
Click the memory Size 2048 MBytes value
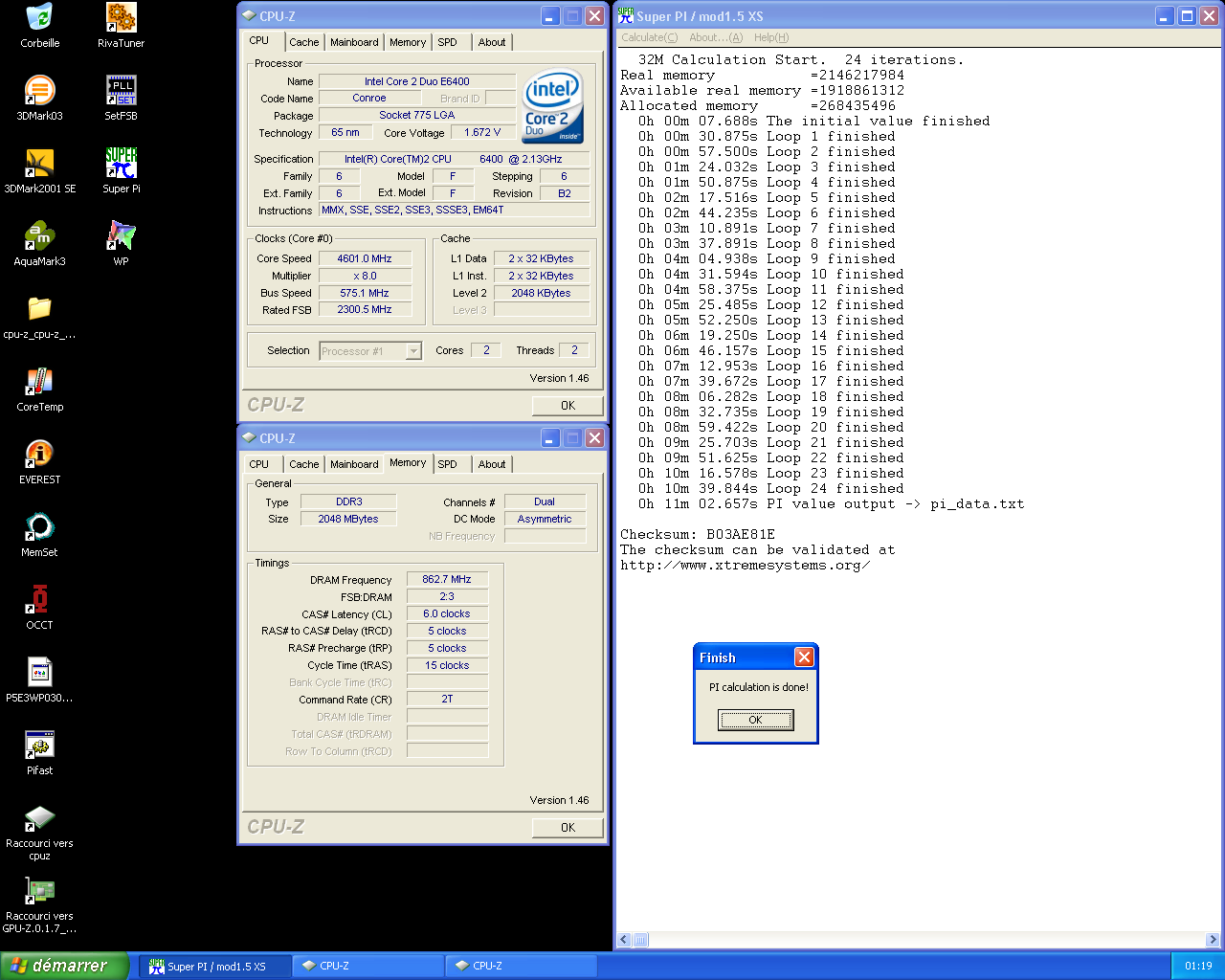click(348, 519)
